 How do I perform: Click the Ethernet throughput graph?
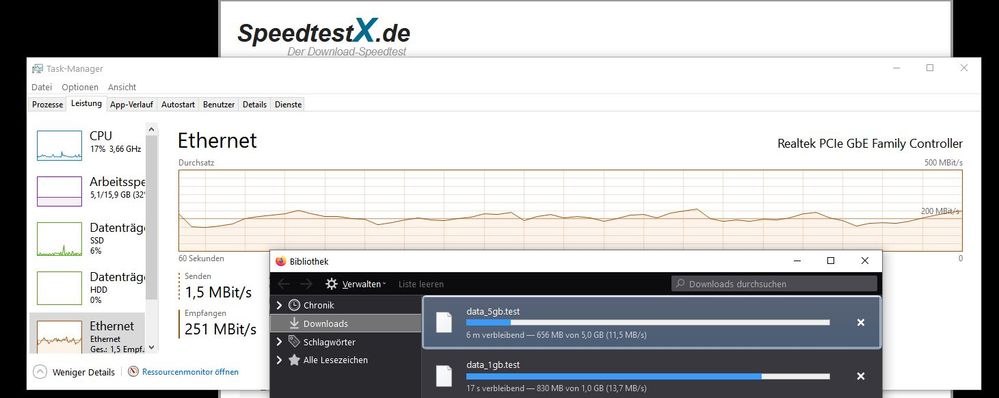570,210
